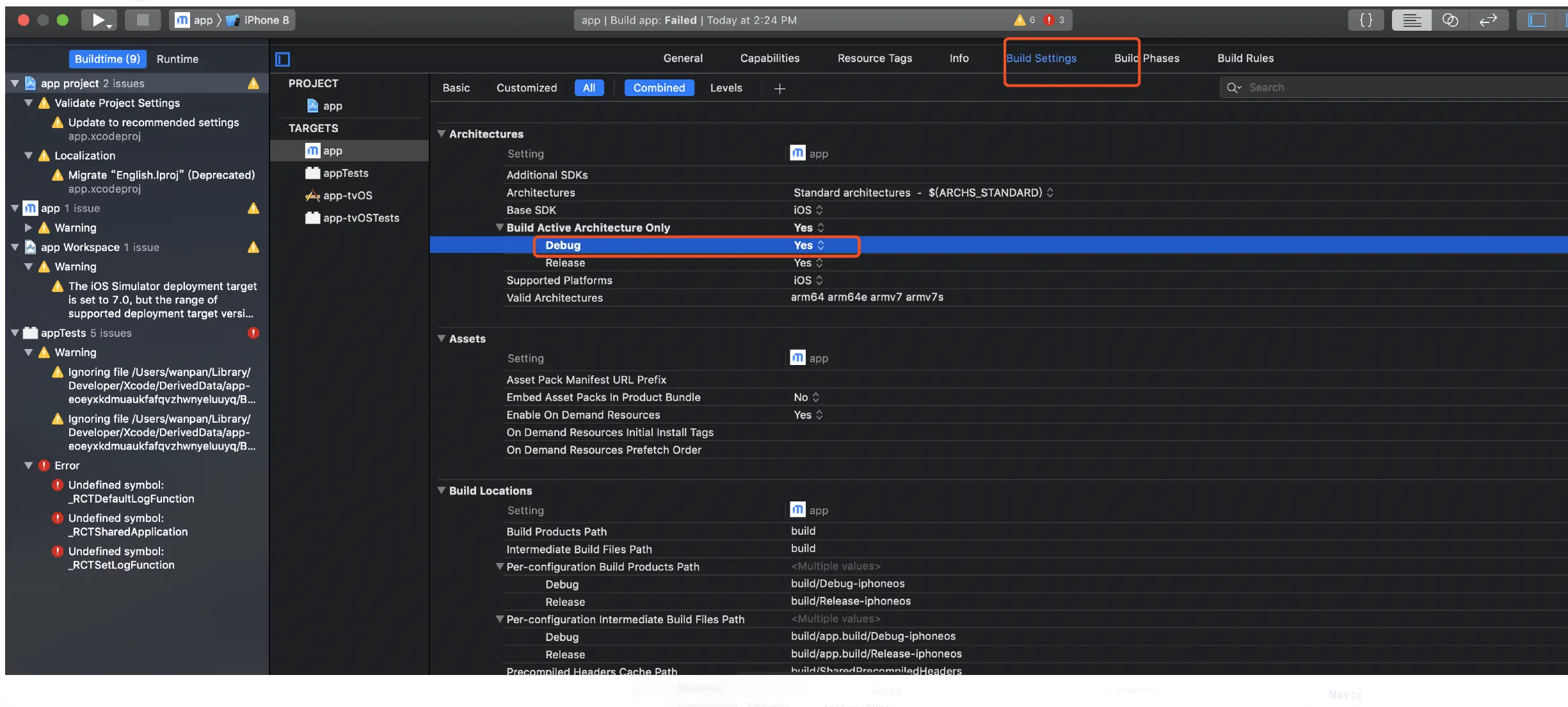The width and height of the screenshot is (1568, 707).
Task: Click the Stop button in toolbar
Action: pos(142,20)
